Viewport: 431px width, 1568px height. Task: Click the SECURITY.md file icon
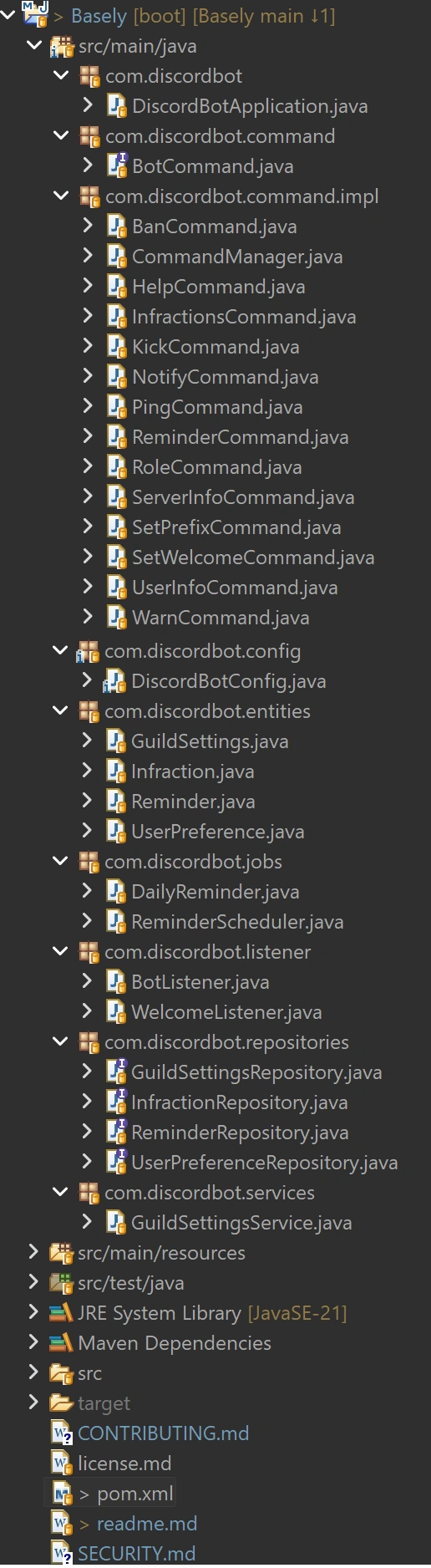(62, 1553)
